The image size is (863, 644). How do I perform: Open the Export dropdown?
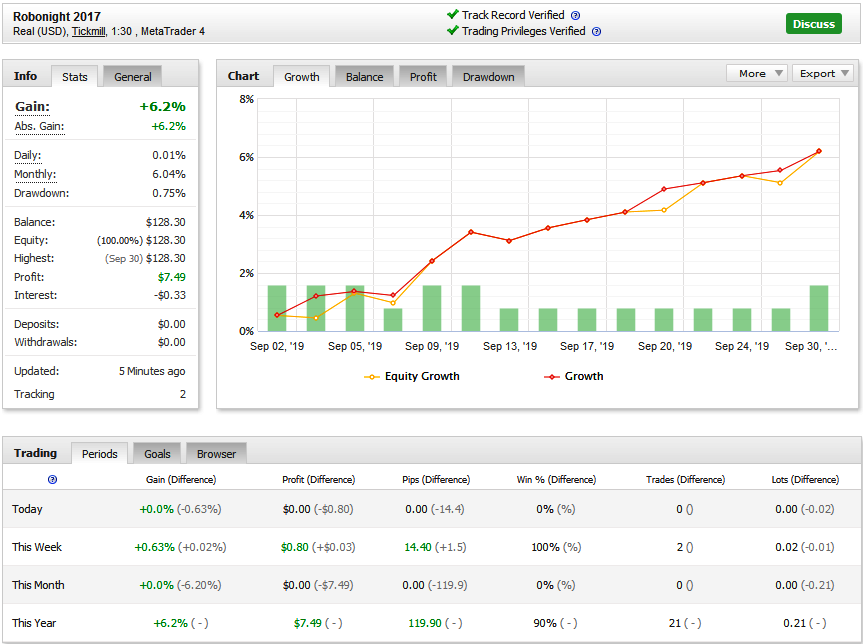coord(823,73)
